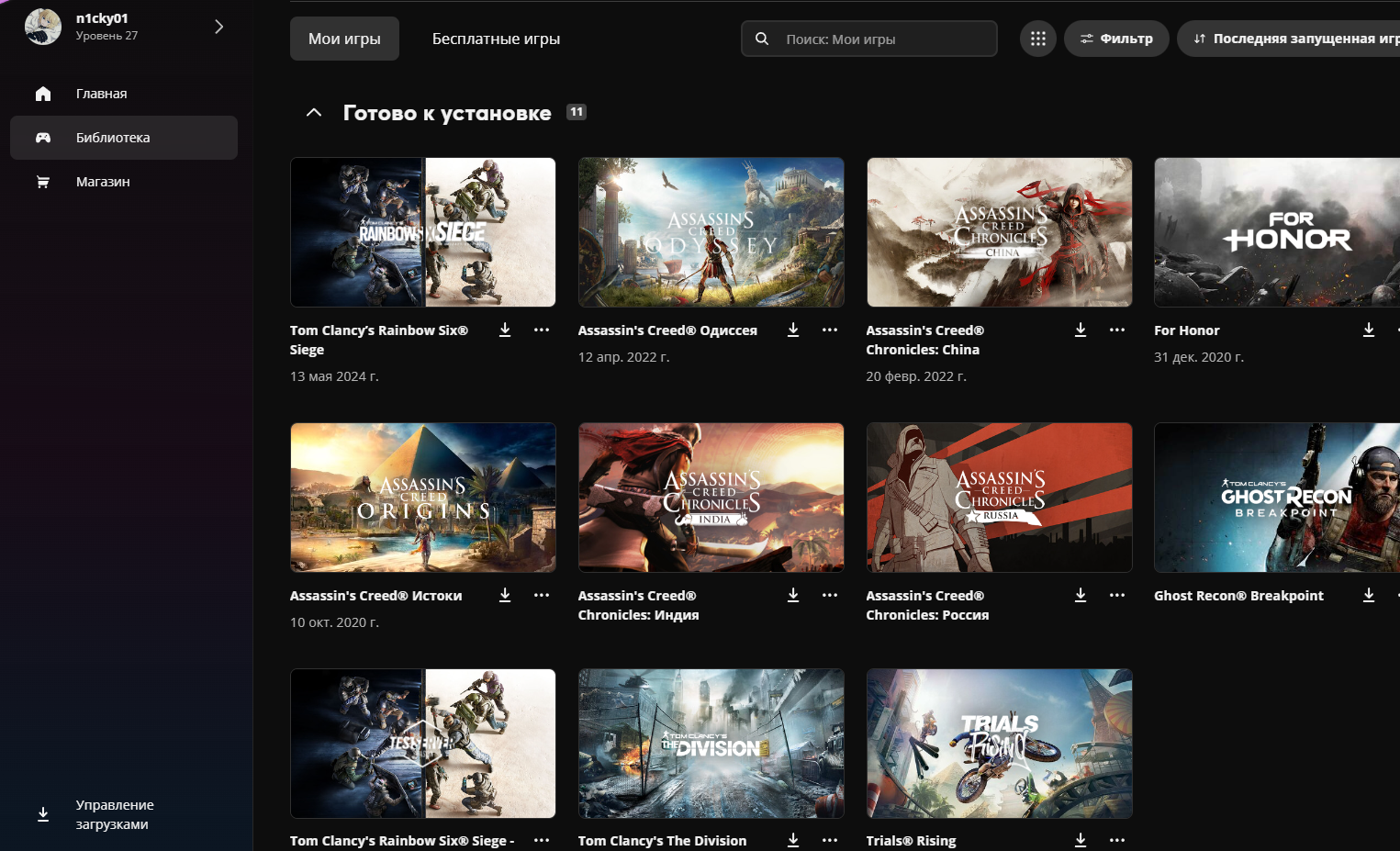Screen dimensions: 1400x851
Task: Click Tom Clancy's The Division title
Action: click(x=662, y=841)
